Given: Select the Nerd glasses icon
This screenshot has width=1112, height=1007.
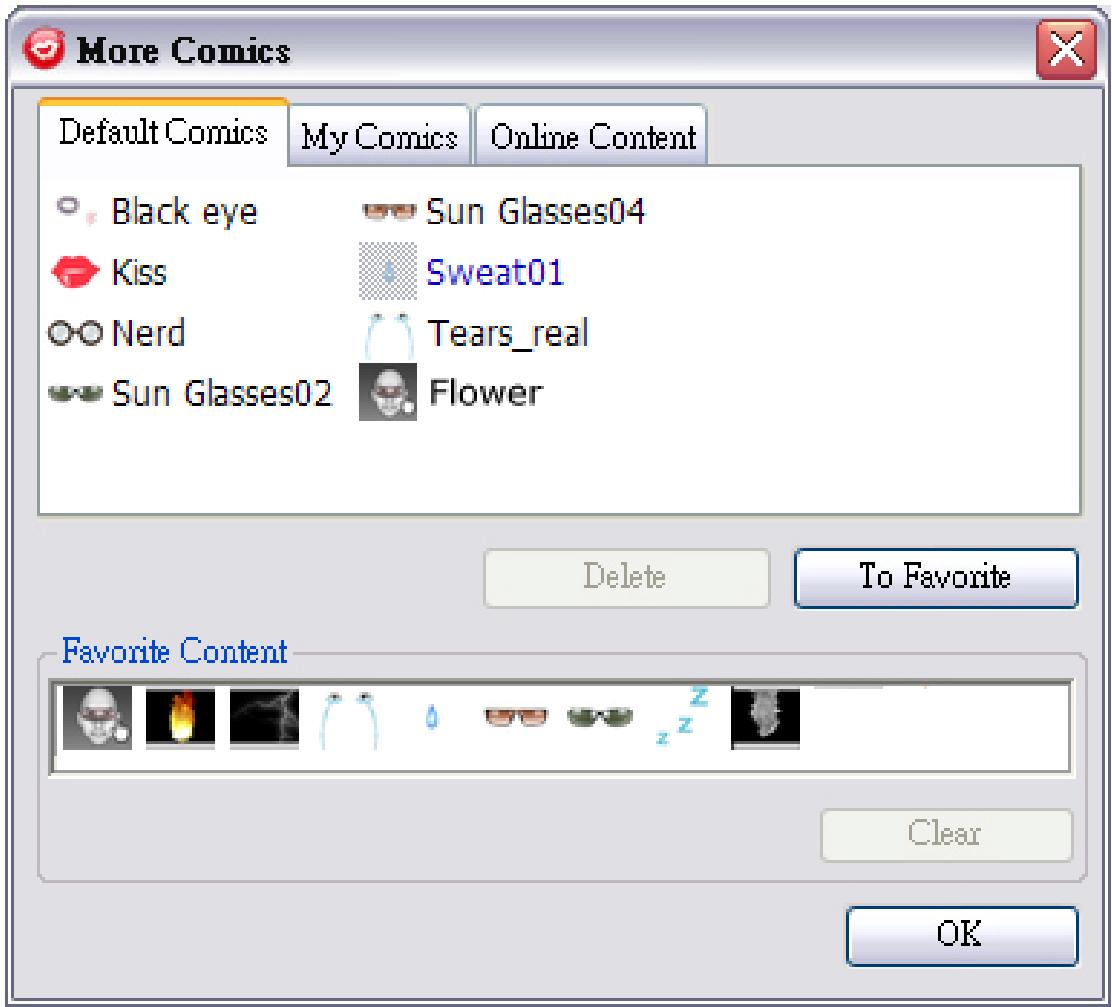Looking at the screenshot, I should coord(75,333).
